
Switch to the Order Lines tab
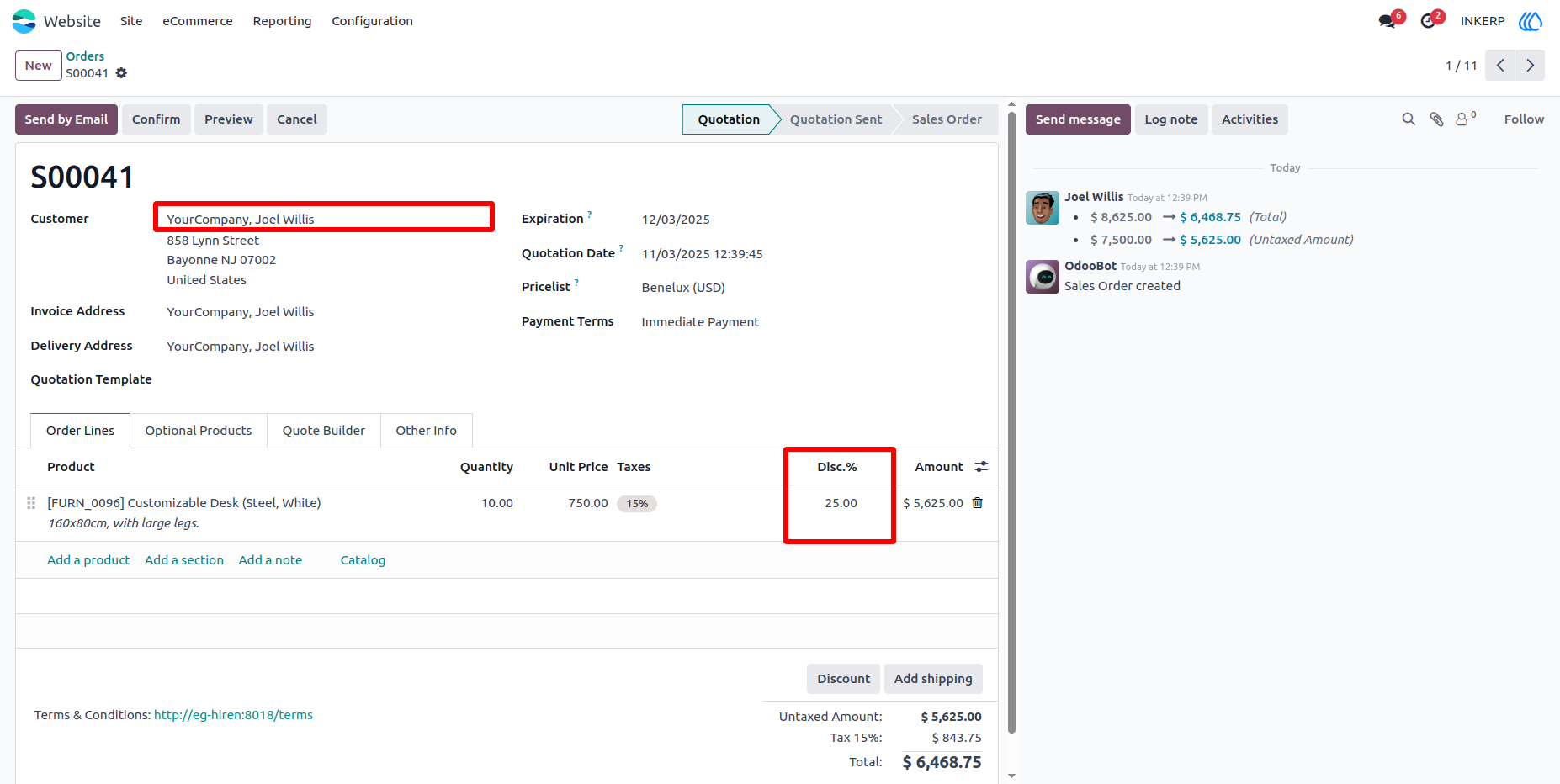coord(80,431)
